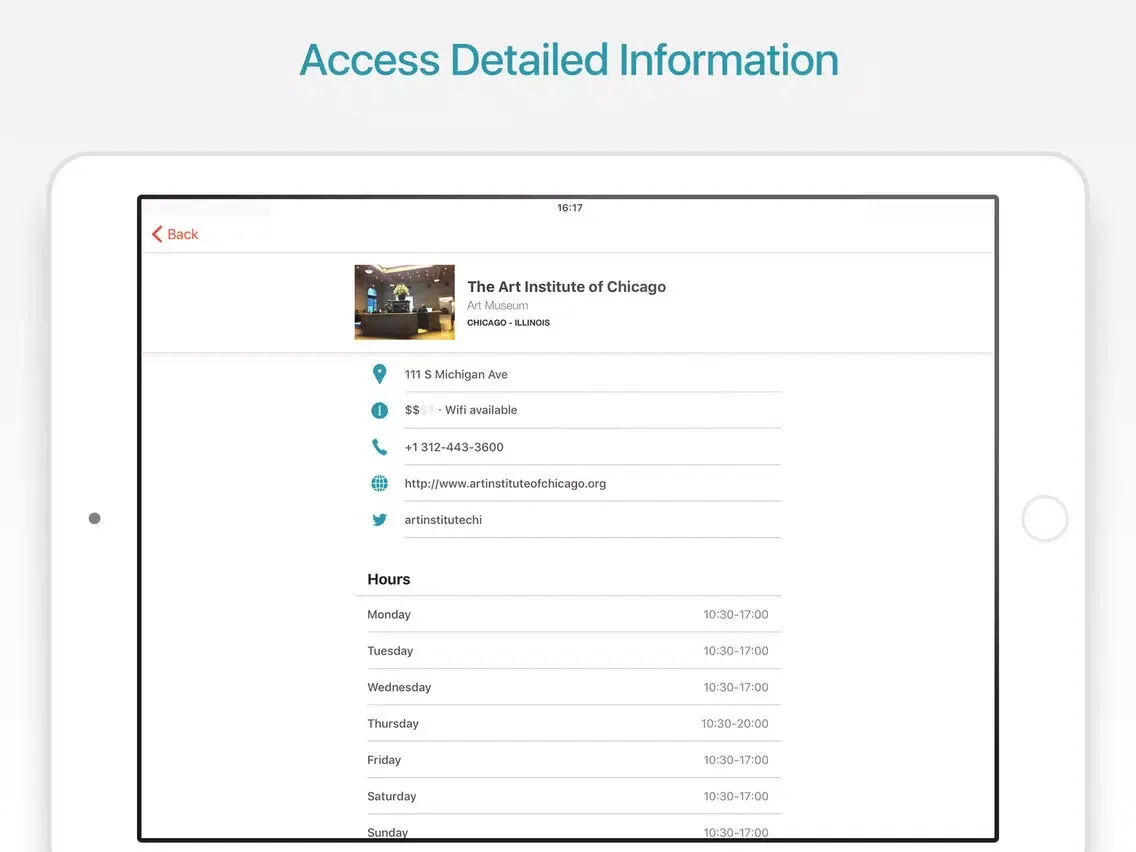The width and height of the screenshot is (1136, 852).
Task: Call +1 312-443-3600
Action: (x=454, y=447)
